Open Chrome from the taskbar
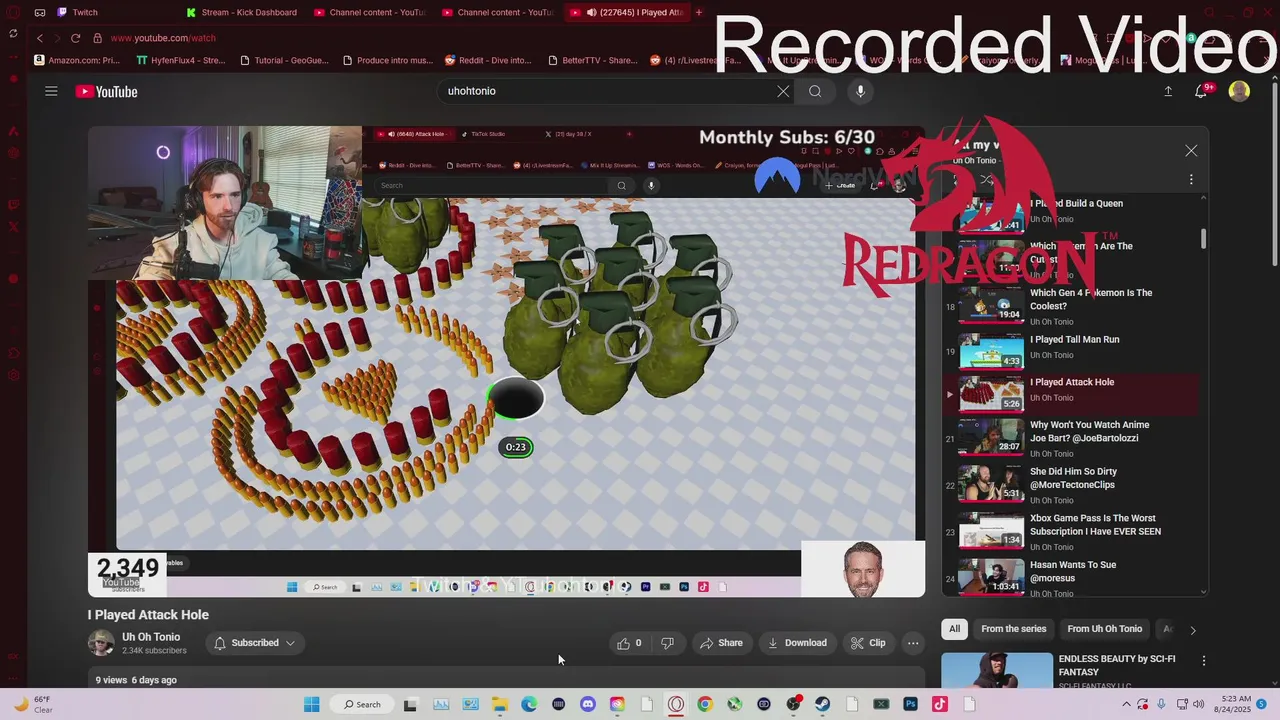Viewport: 1280px width, 720px height. coord(704,704)
